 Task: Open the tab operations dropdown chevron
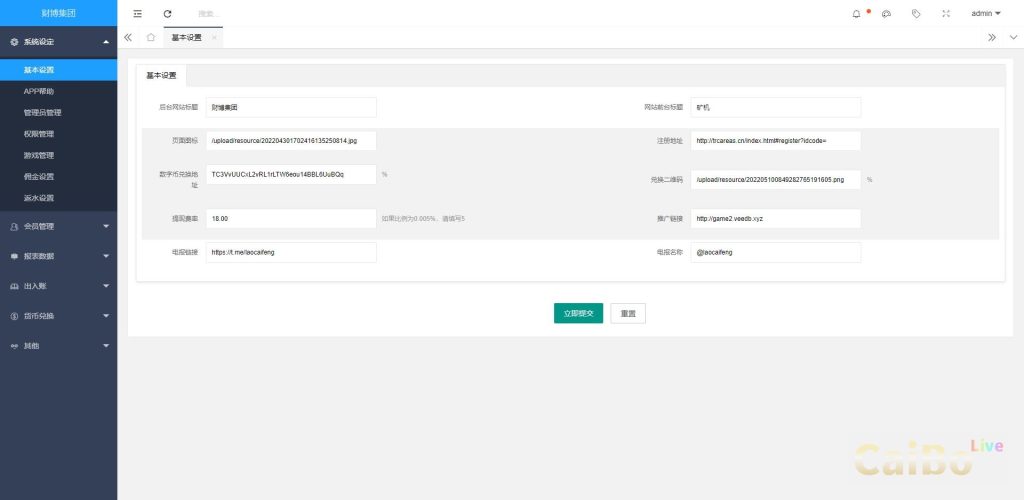[x=1013, y=37]
